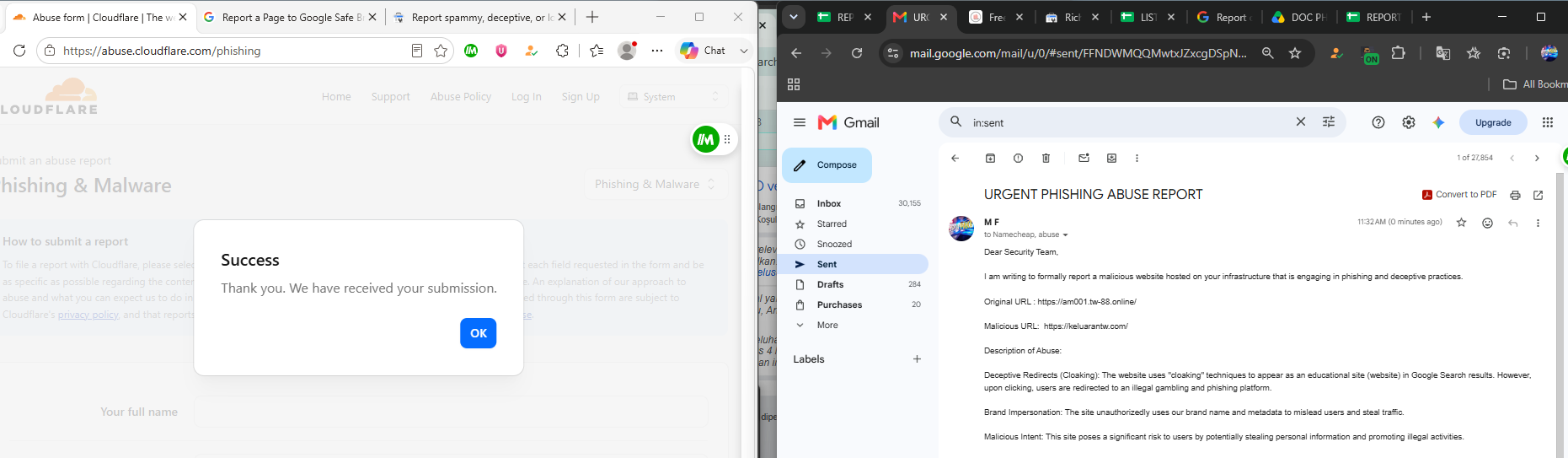Switch to the DOC PH Chrome tab
The image size is (1568, 458).
pyautogui.click(x=1298, y=17)
